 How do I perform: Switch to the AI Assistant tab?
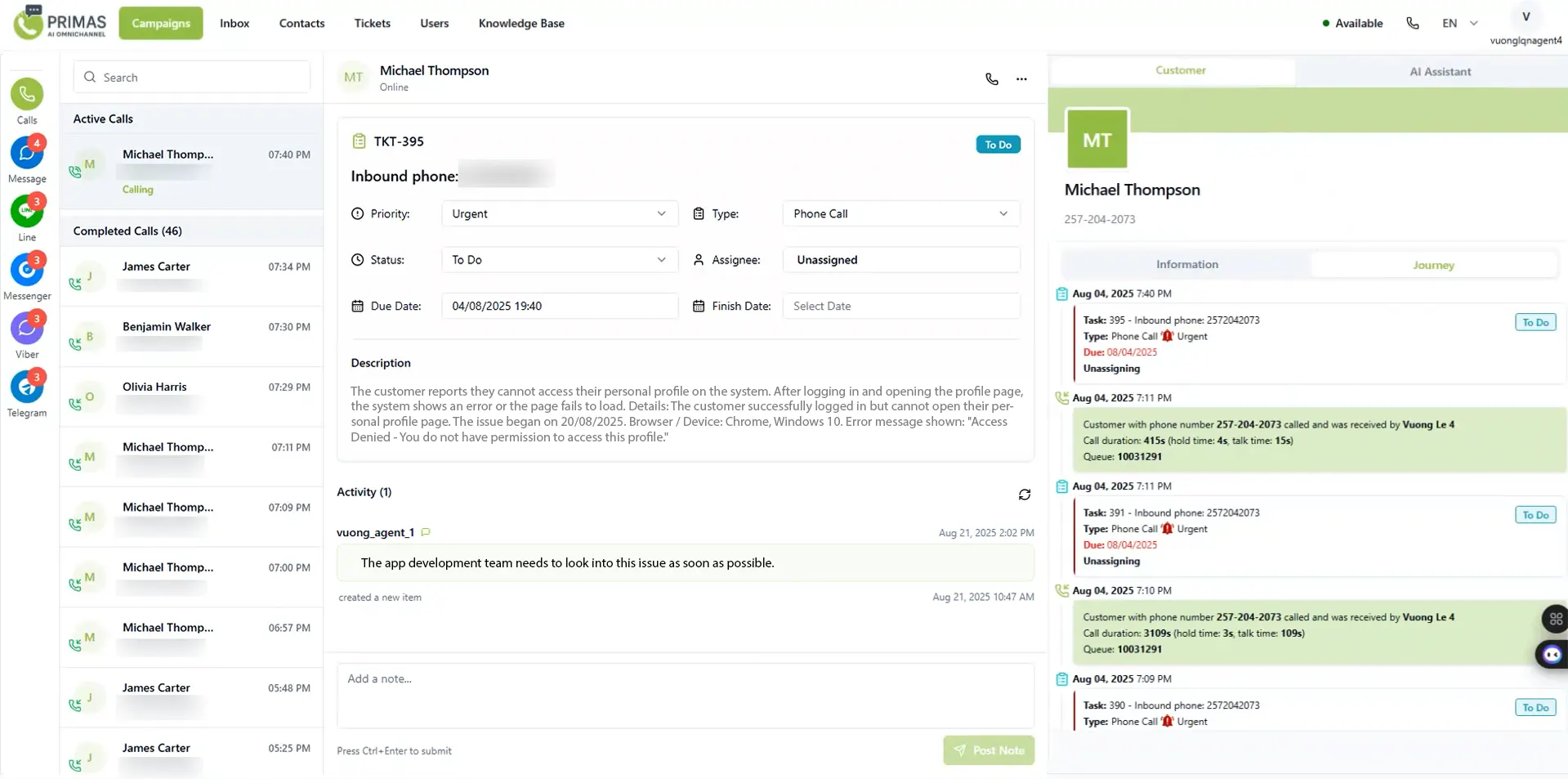click(1440, 72)
